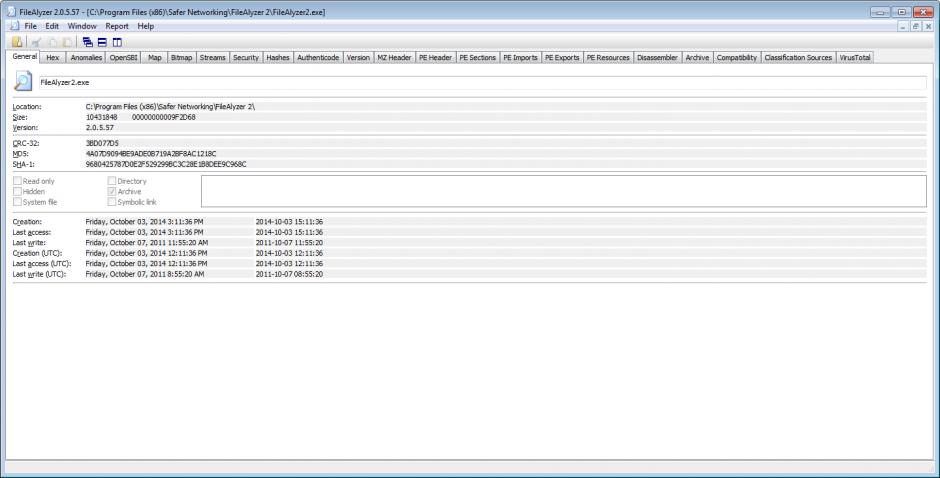The height and width of the screenshot is (478, 940).
Task: Click the FileAlyzer2.exe filename field
Action: tap(483, 82)
